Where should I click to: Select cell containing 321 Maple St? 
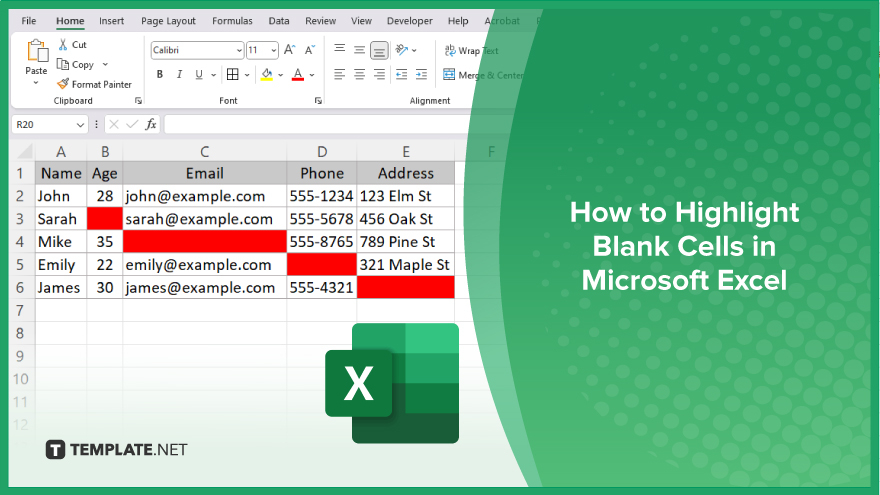pyautogui.click(x=405, y=265)
